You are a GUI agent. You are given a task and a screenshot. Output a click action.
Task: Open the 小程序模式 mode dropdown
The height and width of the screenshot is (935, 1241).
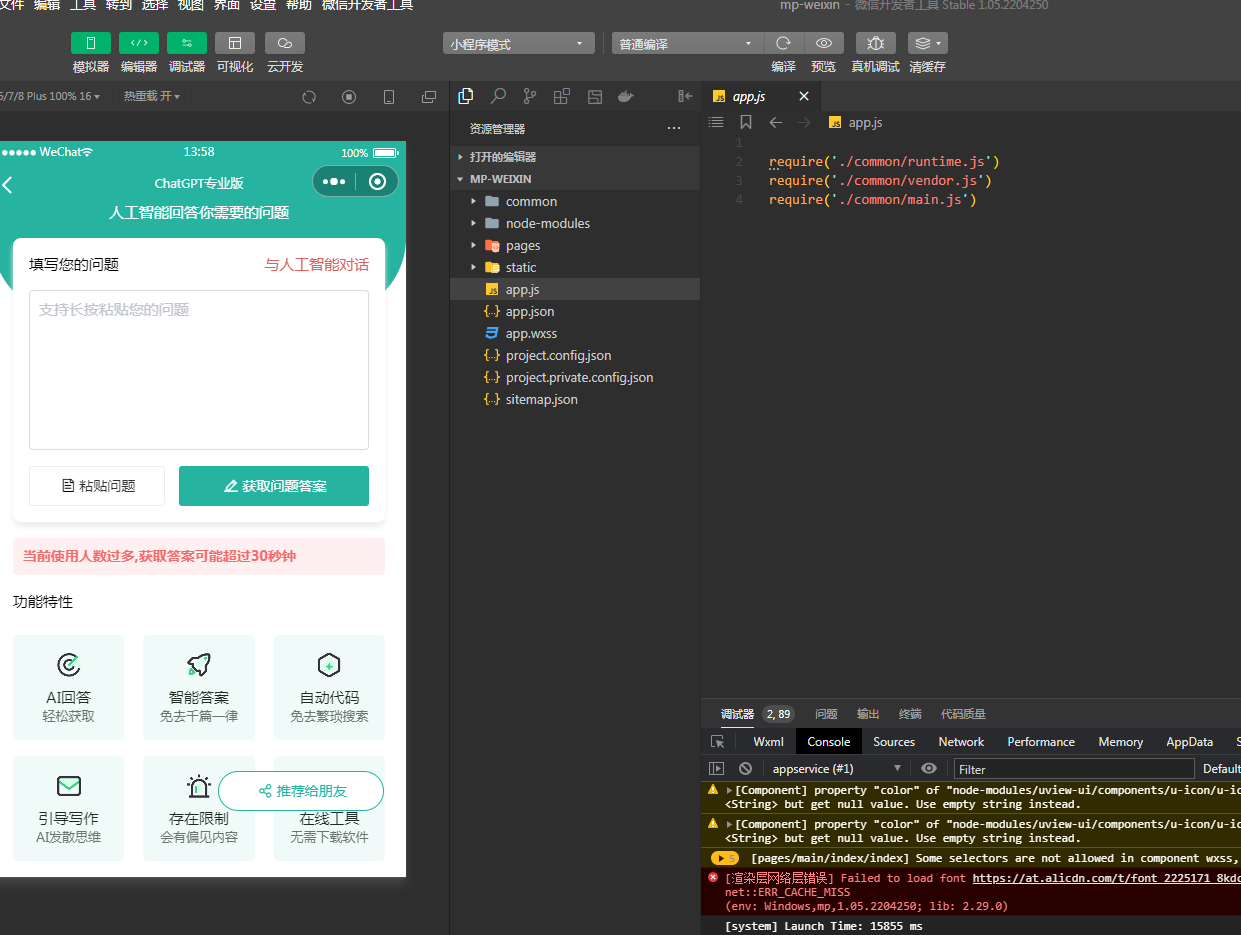click(518, 44)
